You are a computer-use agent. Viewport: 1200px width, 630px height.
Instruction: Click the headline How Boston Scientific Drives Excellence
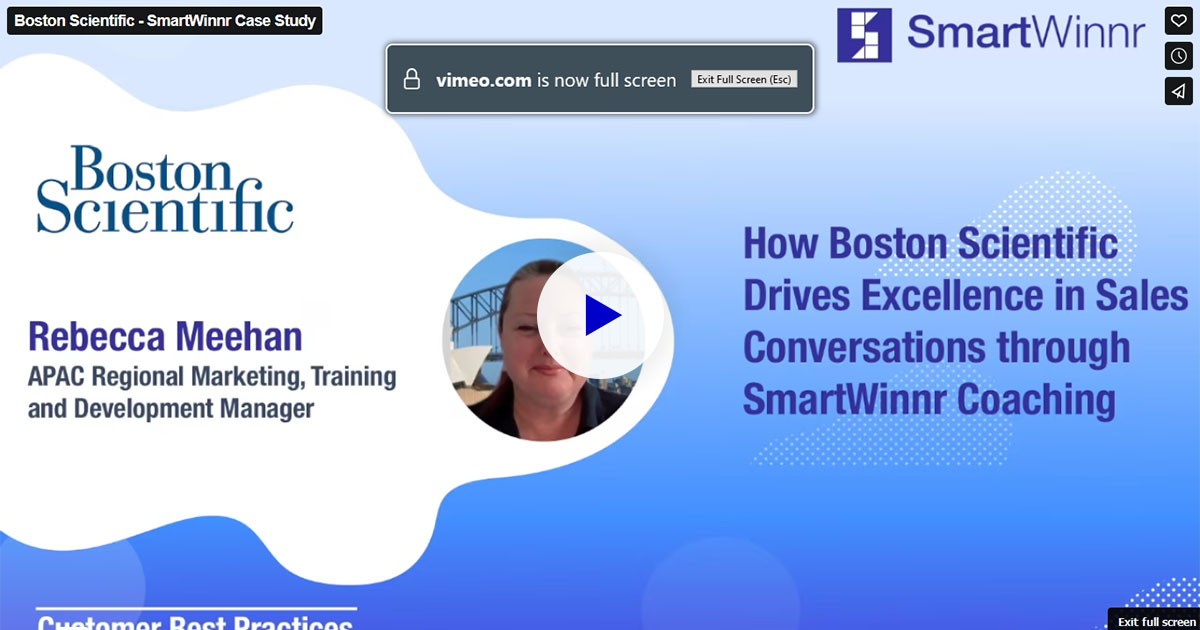(x=965, y=322)
